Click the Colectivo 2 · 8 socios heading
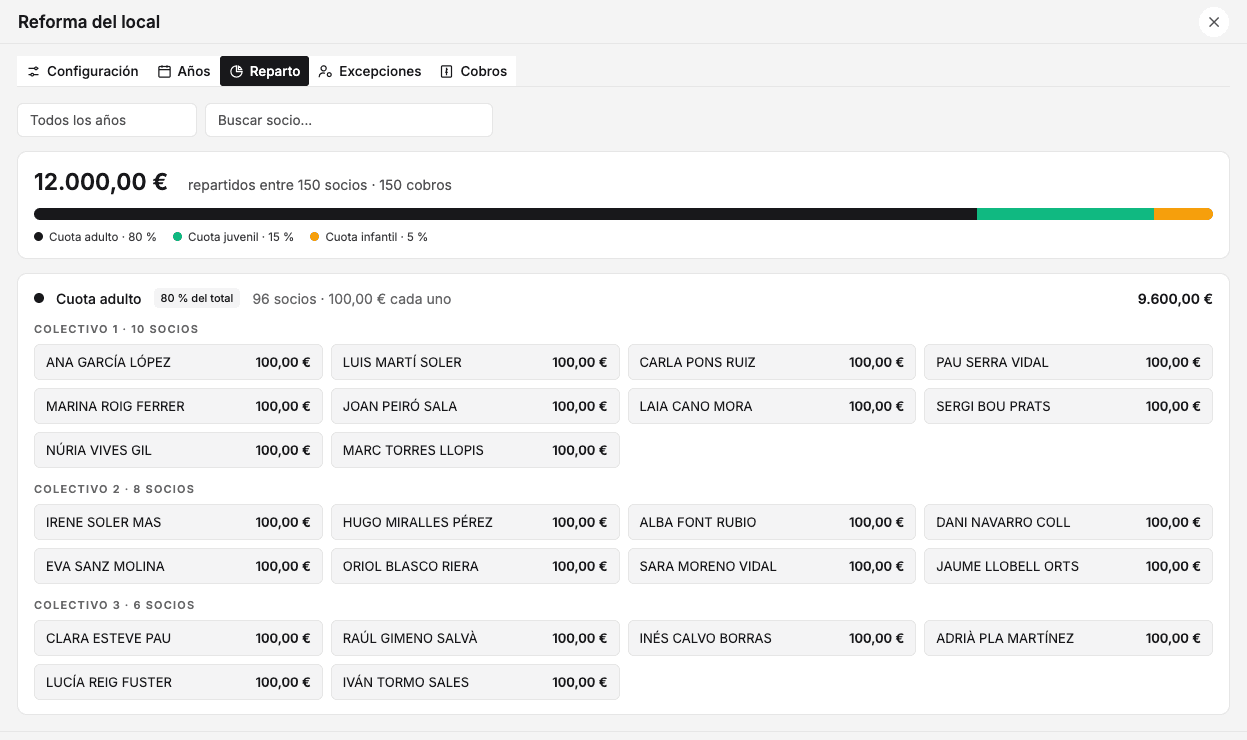The image size is (1247, 740). pos(114,489)
